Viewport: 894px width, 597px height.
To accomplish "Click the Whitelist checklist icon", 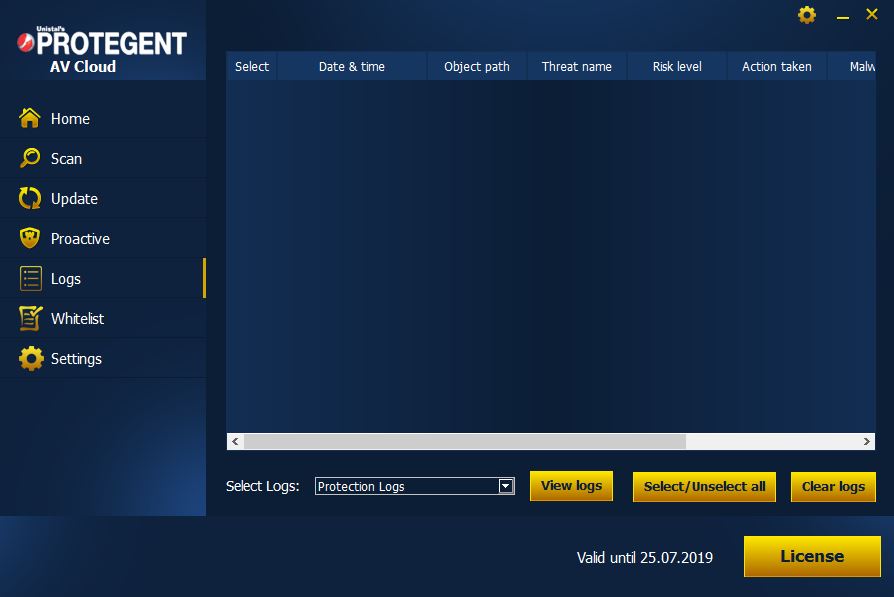I will [31, 318].
